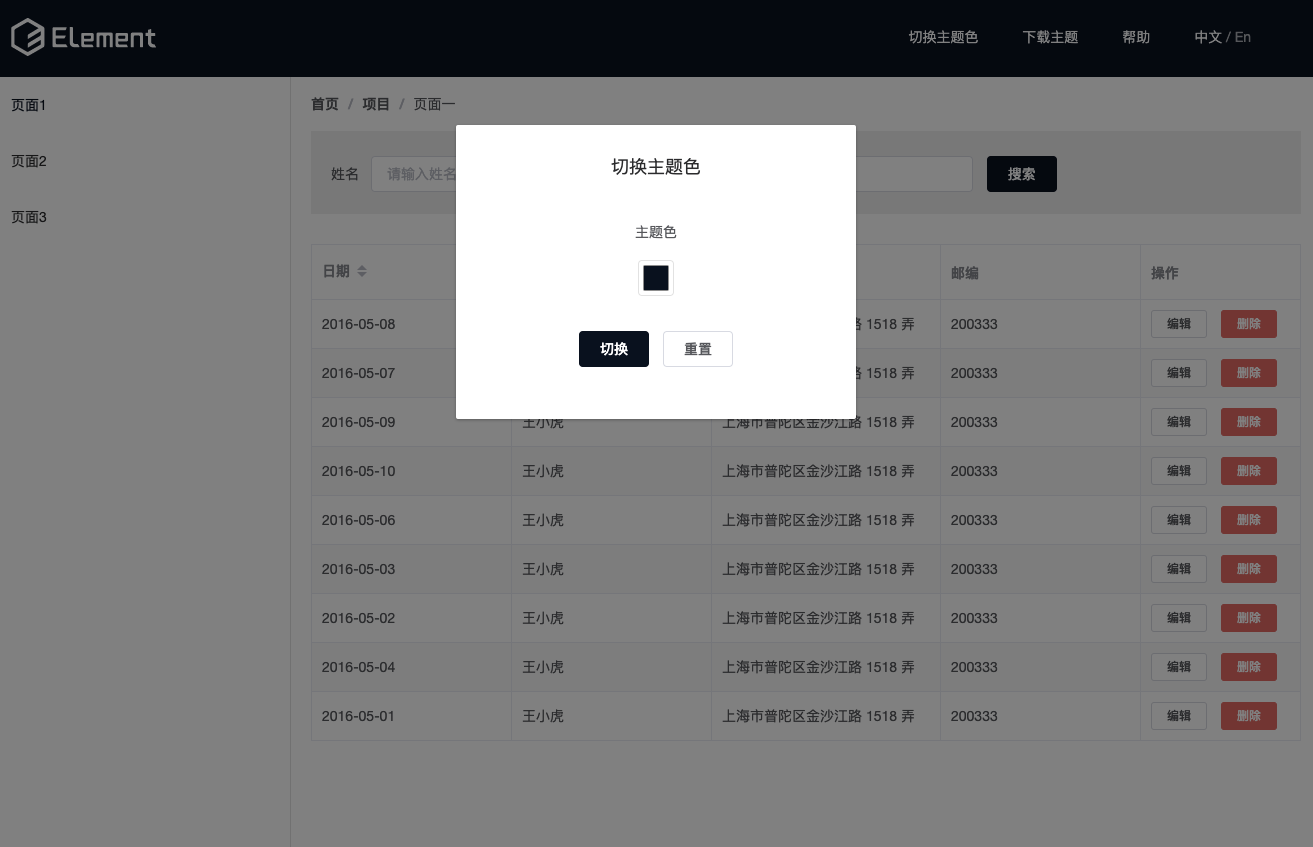Click 编辑 for the 2016-05-07 row
The height and width of the screenshot is (847, 1313).
pos(1179,373)
